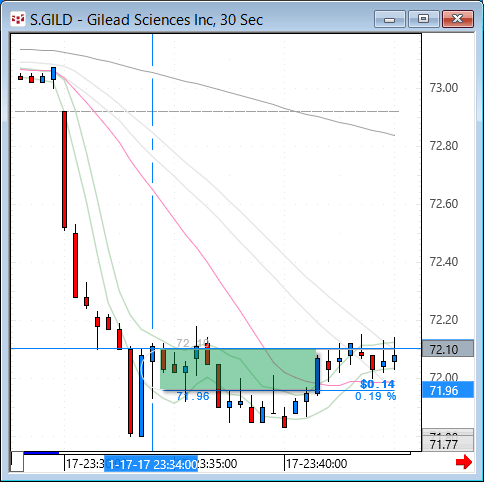Click the 71.77 price box on axis
The width and height of the screenshot is (484, 482).
coord(448,444)
